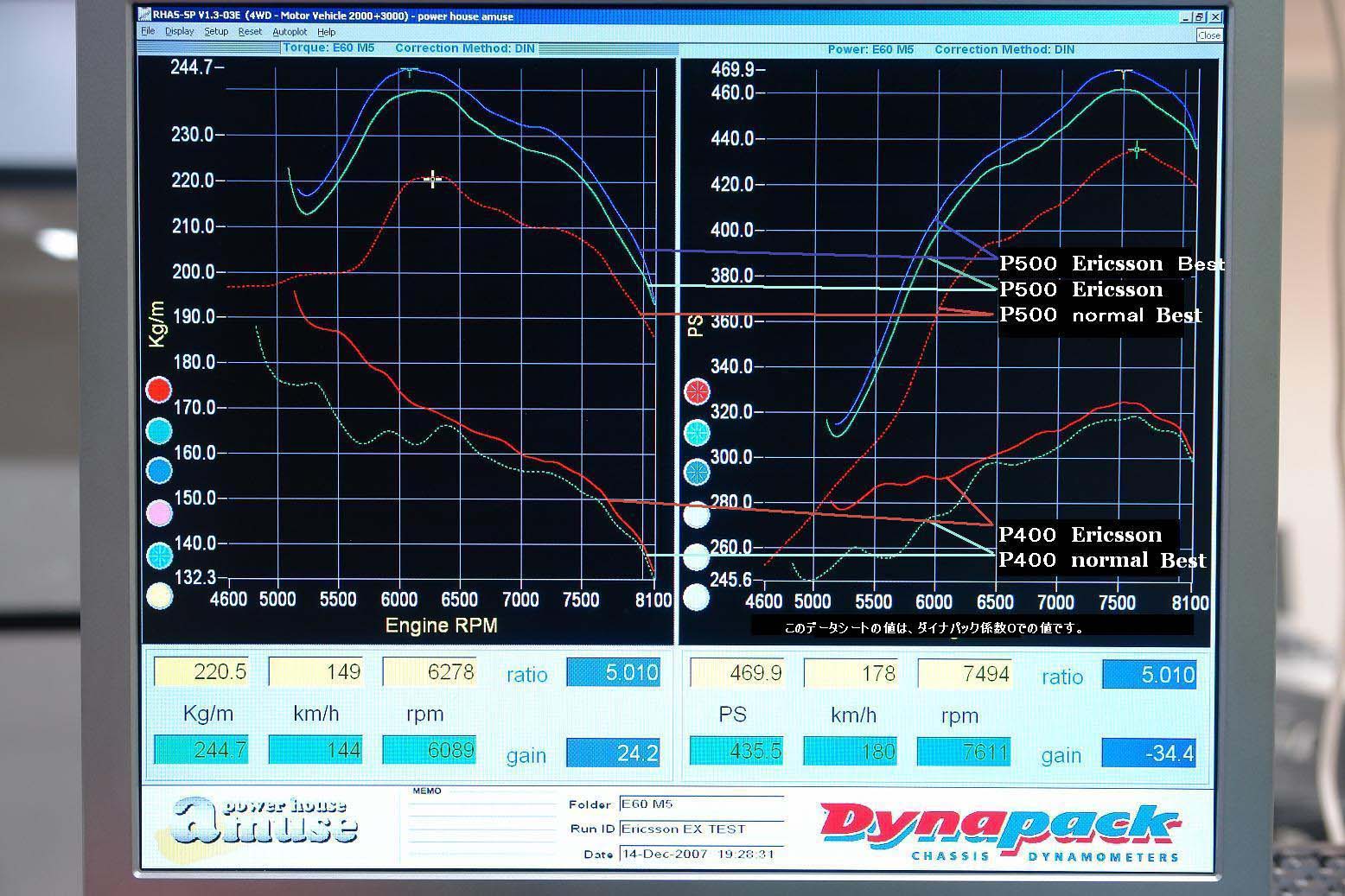Click the Torque: E60 M5 graph title
This screenshot has width=1345, height=896.
pos(328,48)
